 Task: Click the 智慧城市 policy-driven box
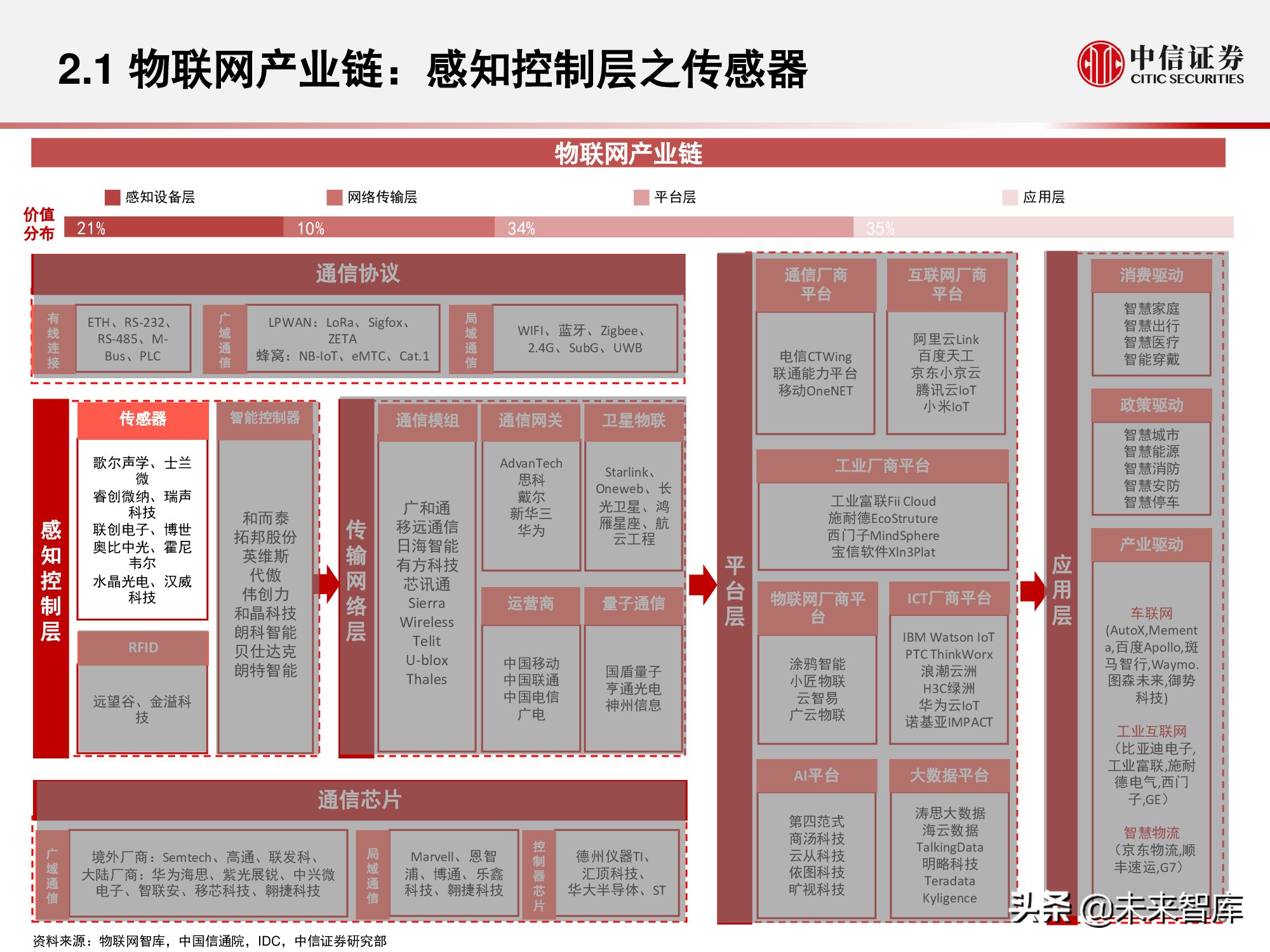click(x=1151, y=468)
